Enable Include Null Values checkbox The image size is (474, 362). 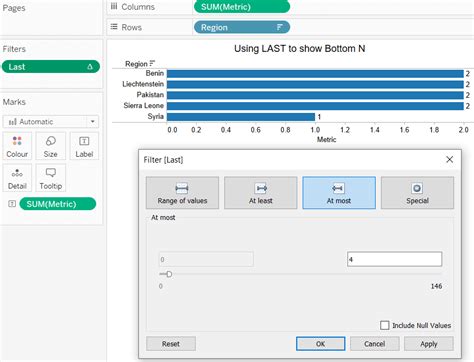(385, 325)
